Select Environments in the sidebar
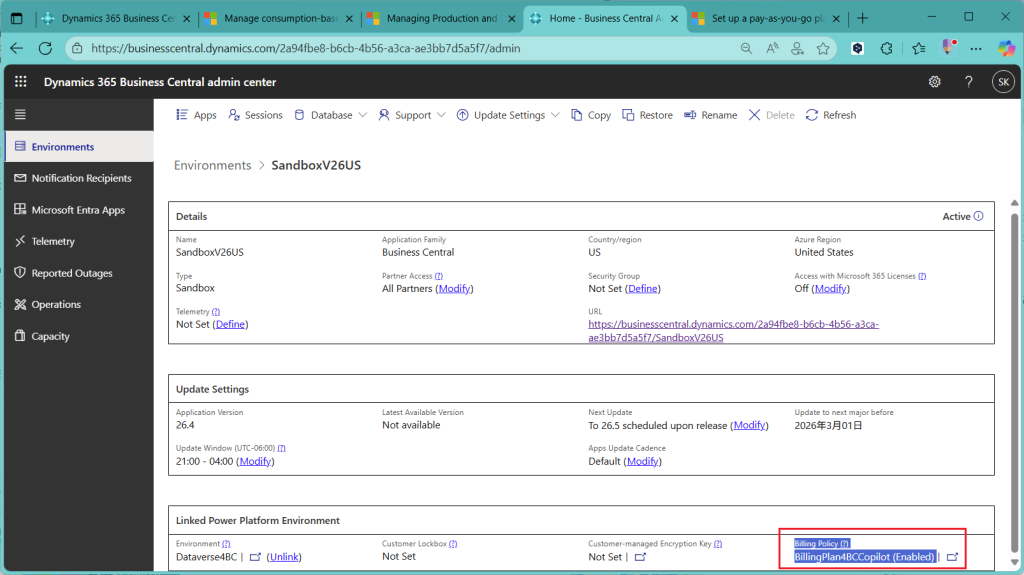The height and width of the screenshot is (575, 1024). [x=80, y=146]
